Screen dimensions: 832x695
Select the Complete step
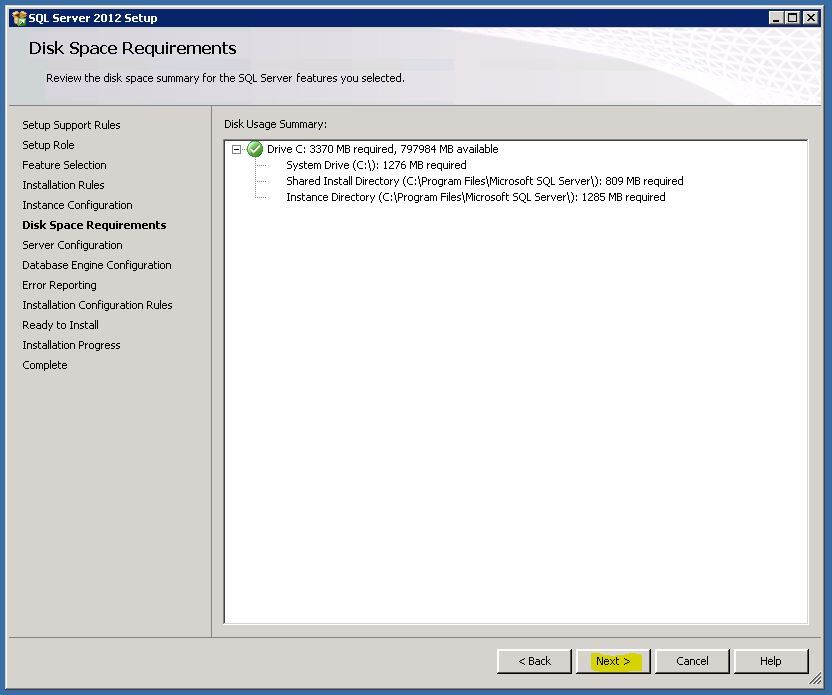pyautogui.click(x=45, y=365)
